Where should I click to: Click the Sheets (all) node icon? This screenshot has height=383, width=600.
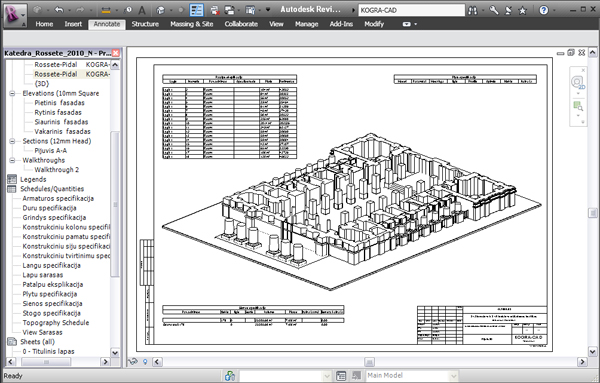(12, 342)
